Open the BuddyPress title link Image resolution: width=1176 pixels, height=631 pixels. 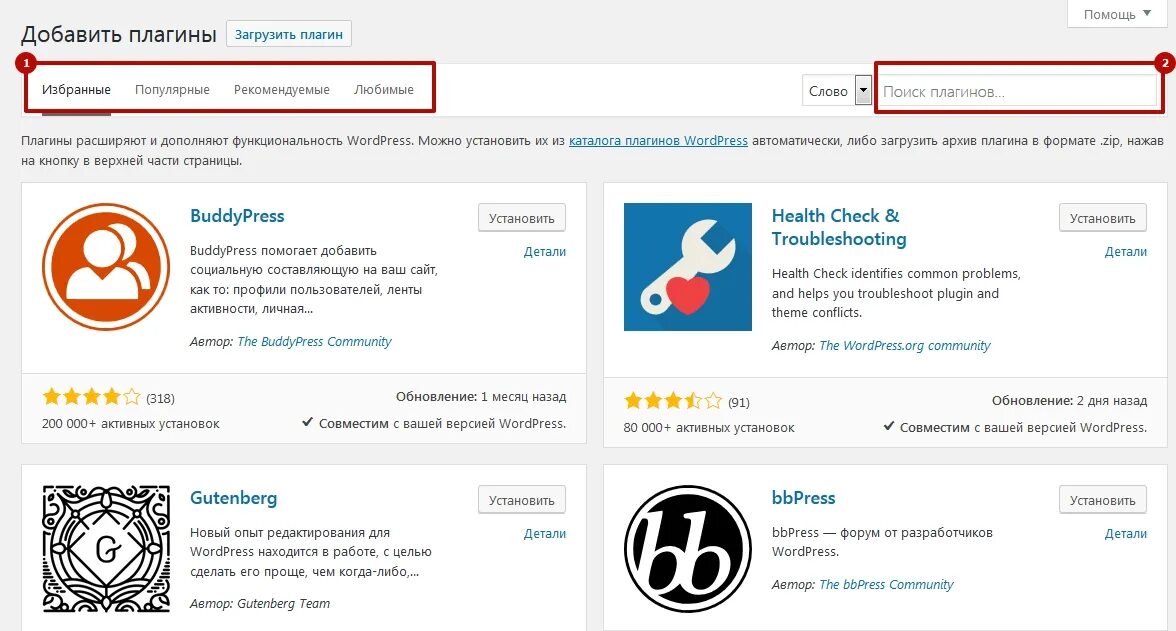coord(237,216)
